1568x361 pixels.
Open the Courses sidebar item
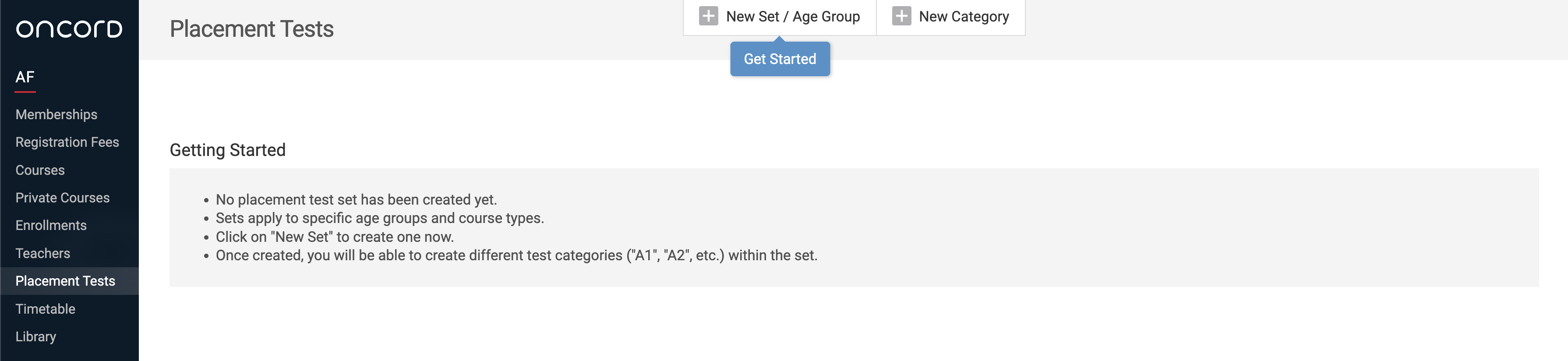tap(39, 170)
